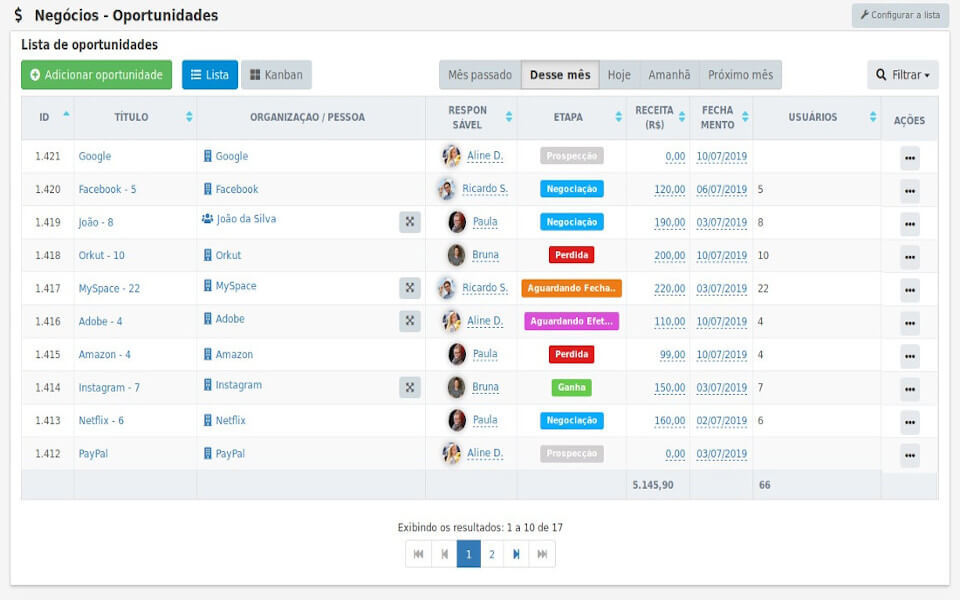960x600 pixels.
Task: Click responsible Bruna name in Instagram row
Action: click(x=485, y=387)
